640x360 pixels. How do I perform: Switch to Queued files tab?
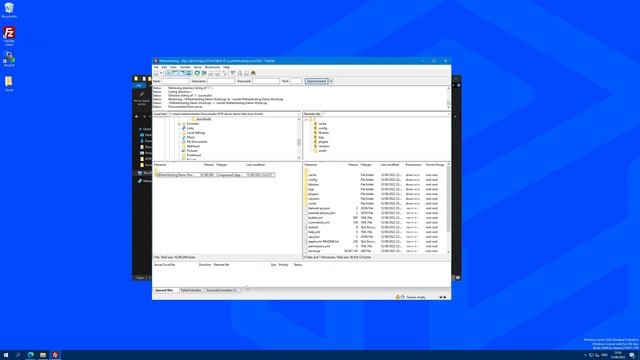165,290
